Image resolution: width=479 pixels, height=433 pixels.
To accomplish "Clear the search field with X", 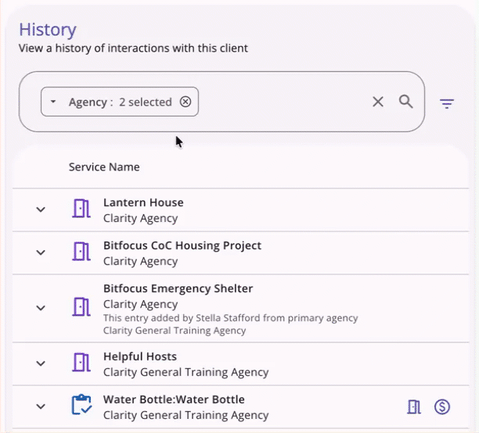I will (x=378, y=102).
